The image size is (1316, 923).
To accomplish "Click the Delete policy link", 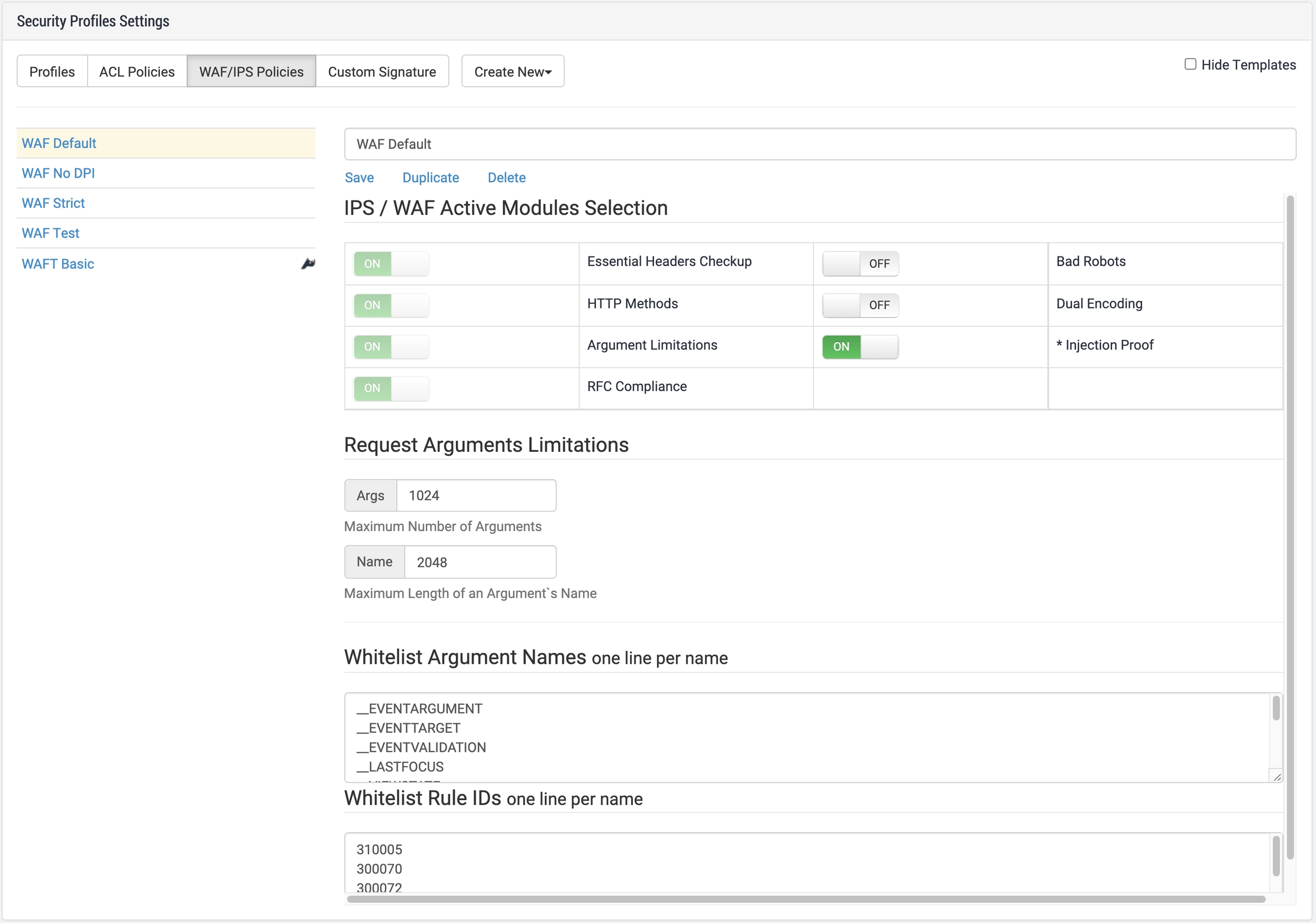I will 506,178.
